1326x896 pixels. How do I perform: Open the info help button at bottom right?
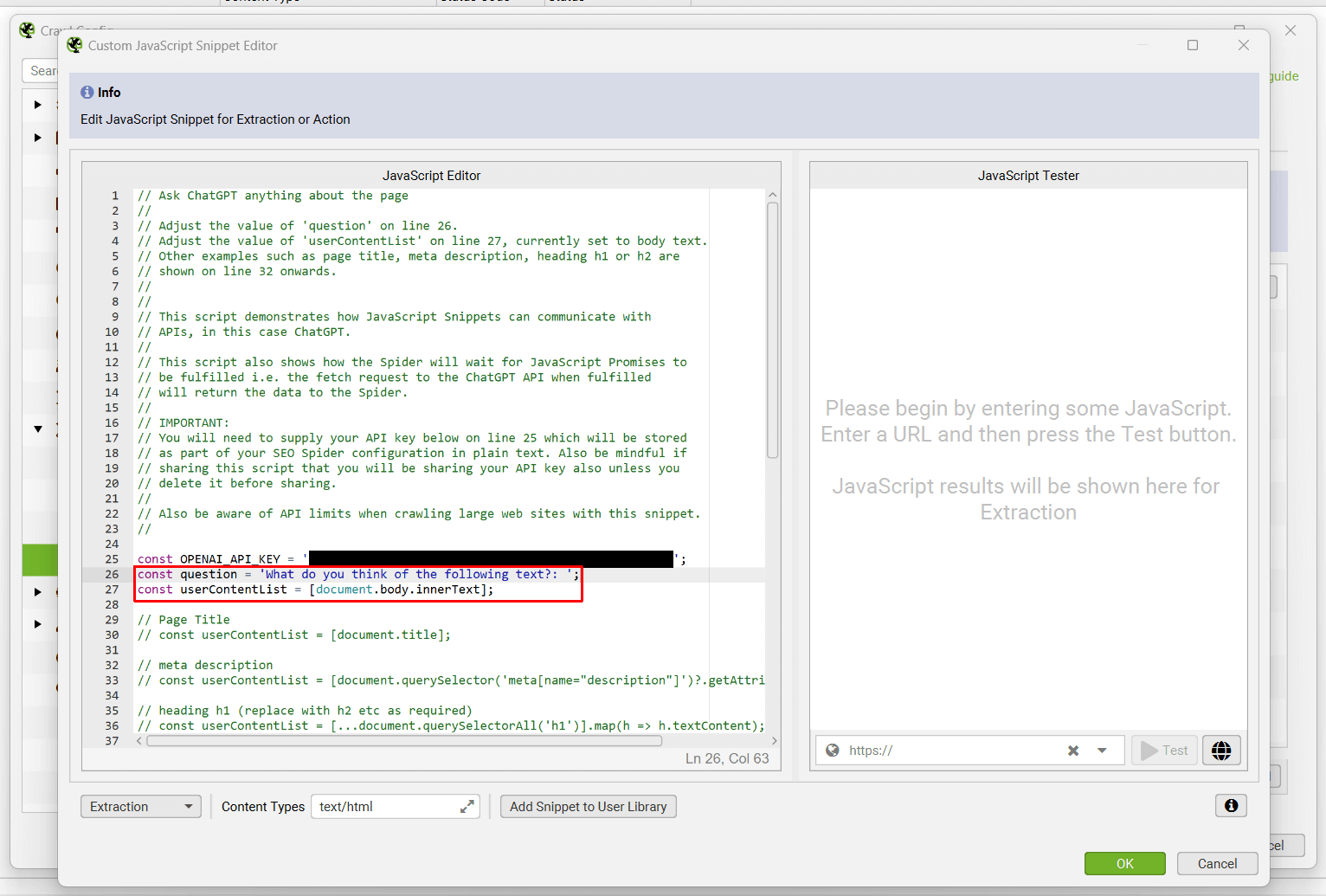tap(1231, 806)
